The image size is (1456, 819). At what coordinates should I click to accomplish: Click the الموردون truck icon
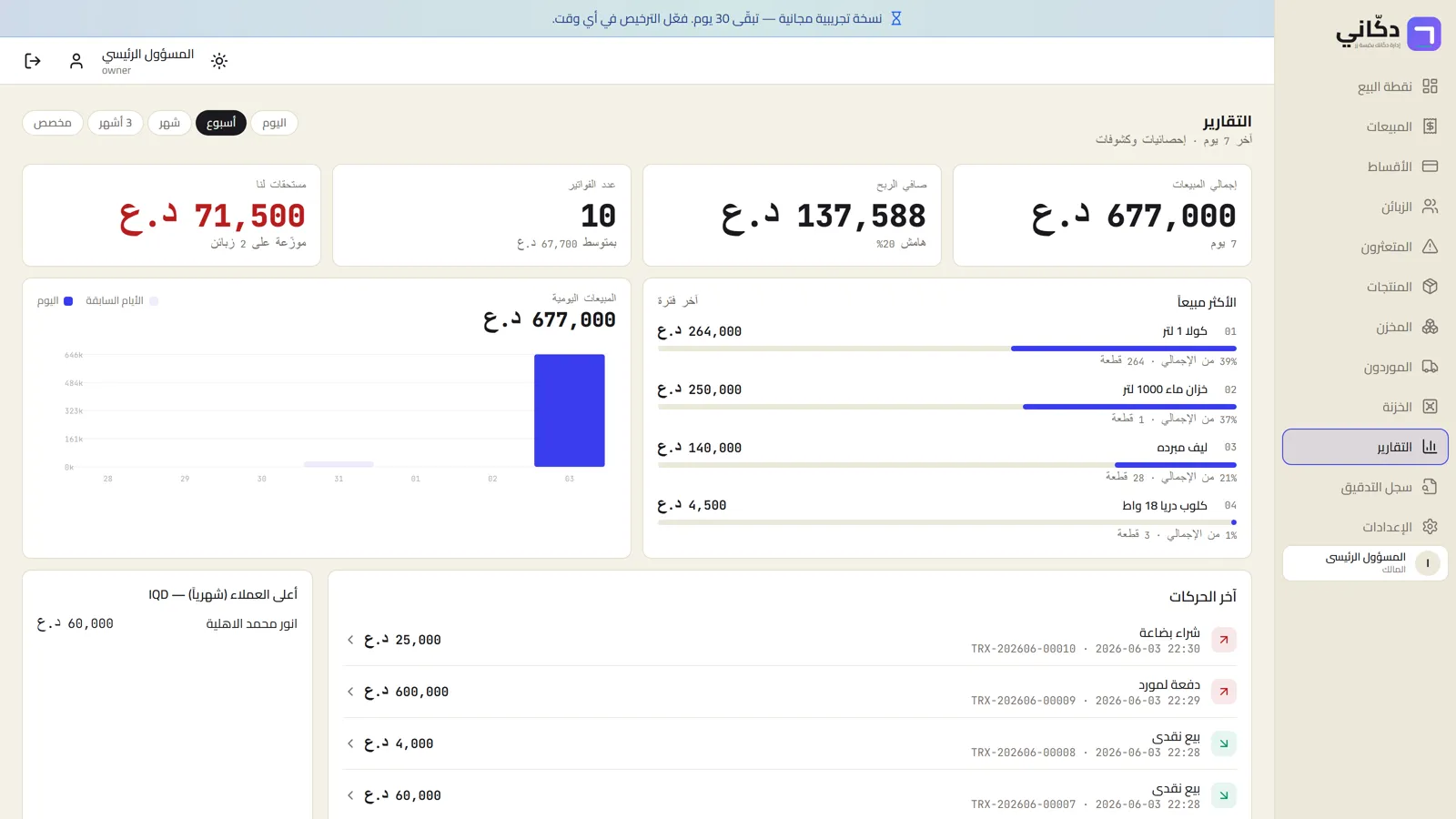[1430, 367]
